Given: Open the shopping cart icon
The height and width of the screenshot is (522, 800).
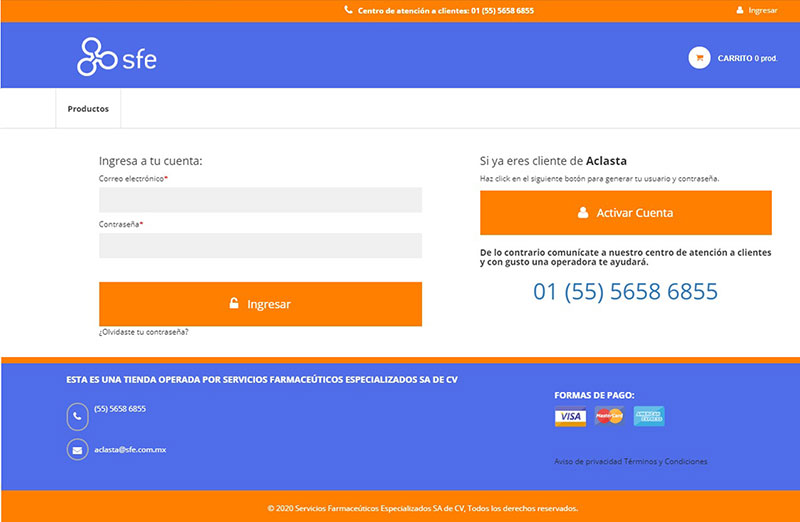Looking at the screenshot, I should [x=699, y=58].
